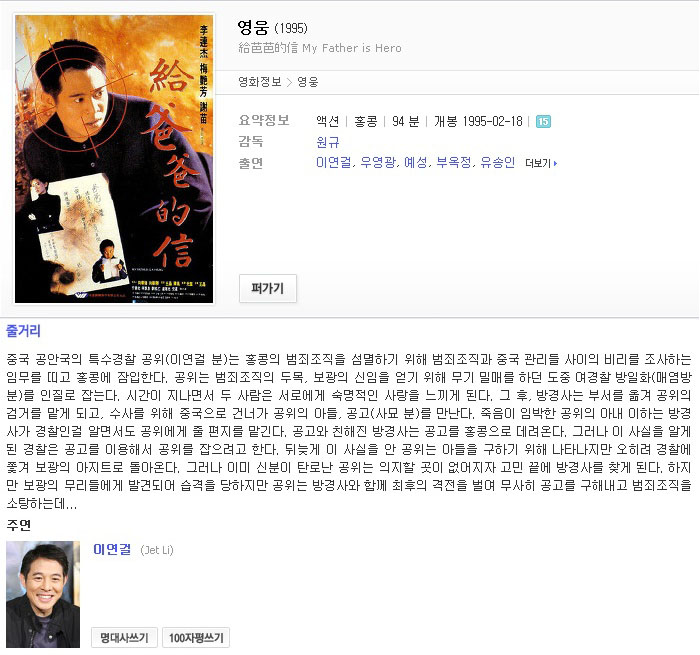Screen dimensions: 700x655
Task: Click the movie title 영웅 (1995)
Action: click(272, 28)
